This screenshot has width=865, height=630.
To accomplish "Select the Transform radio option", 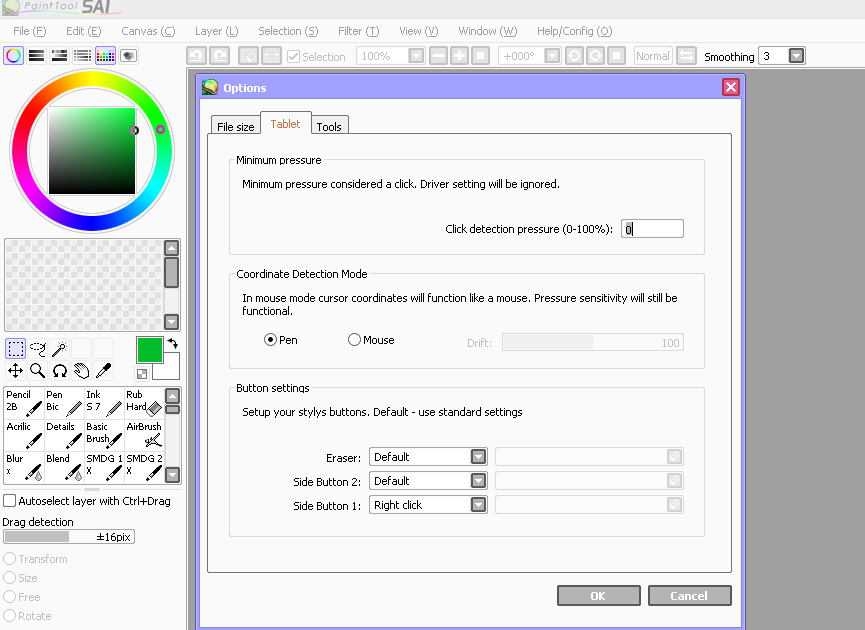I will click(x=9, y=559).
